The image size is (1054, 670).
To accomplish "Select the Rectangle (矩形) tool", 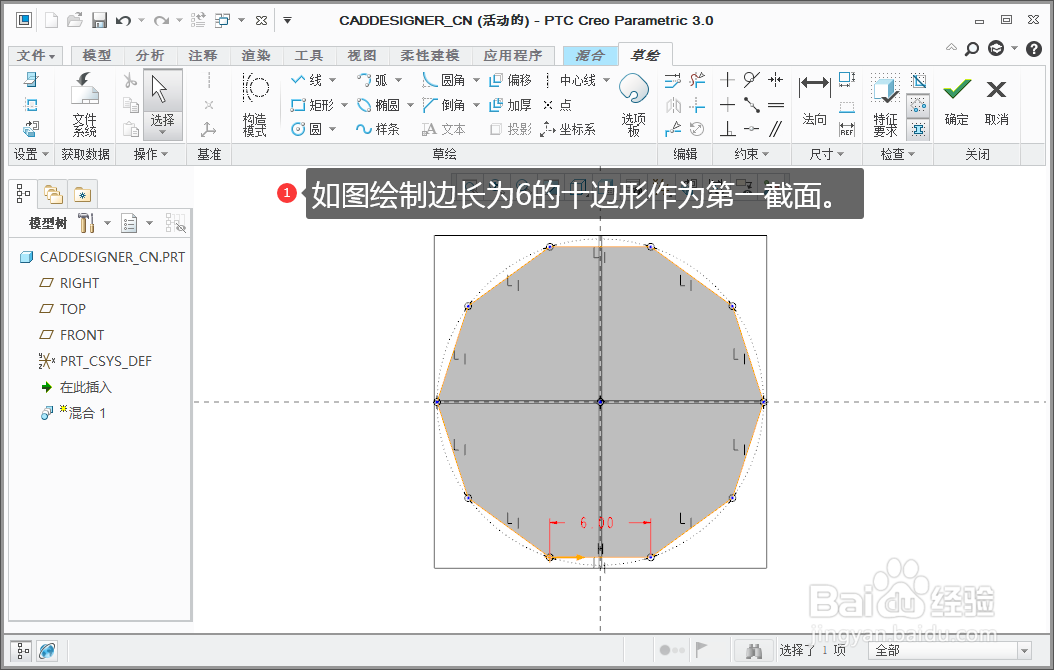I will coord(312,105).
